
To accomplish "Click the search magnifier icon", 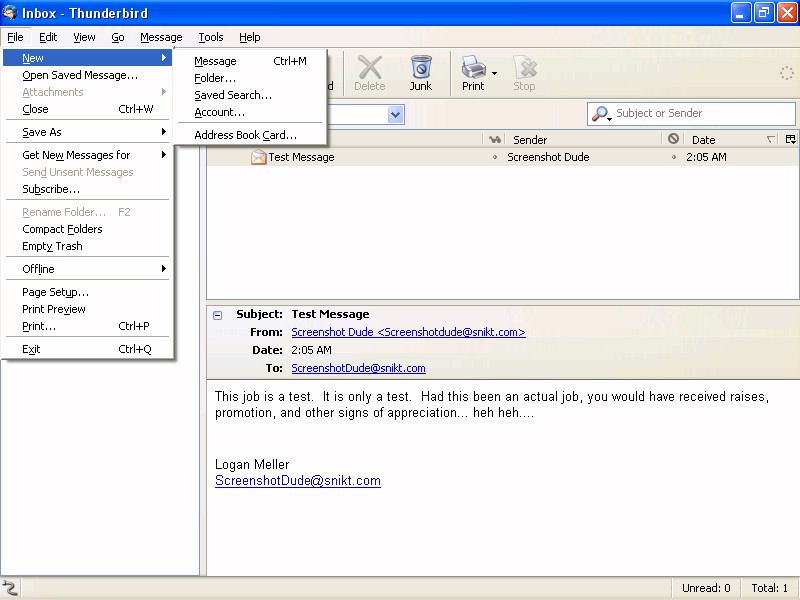I will [602, 113].
